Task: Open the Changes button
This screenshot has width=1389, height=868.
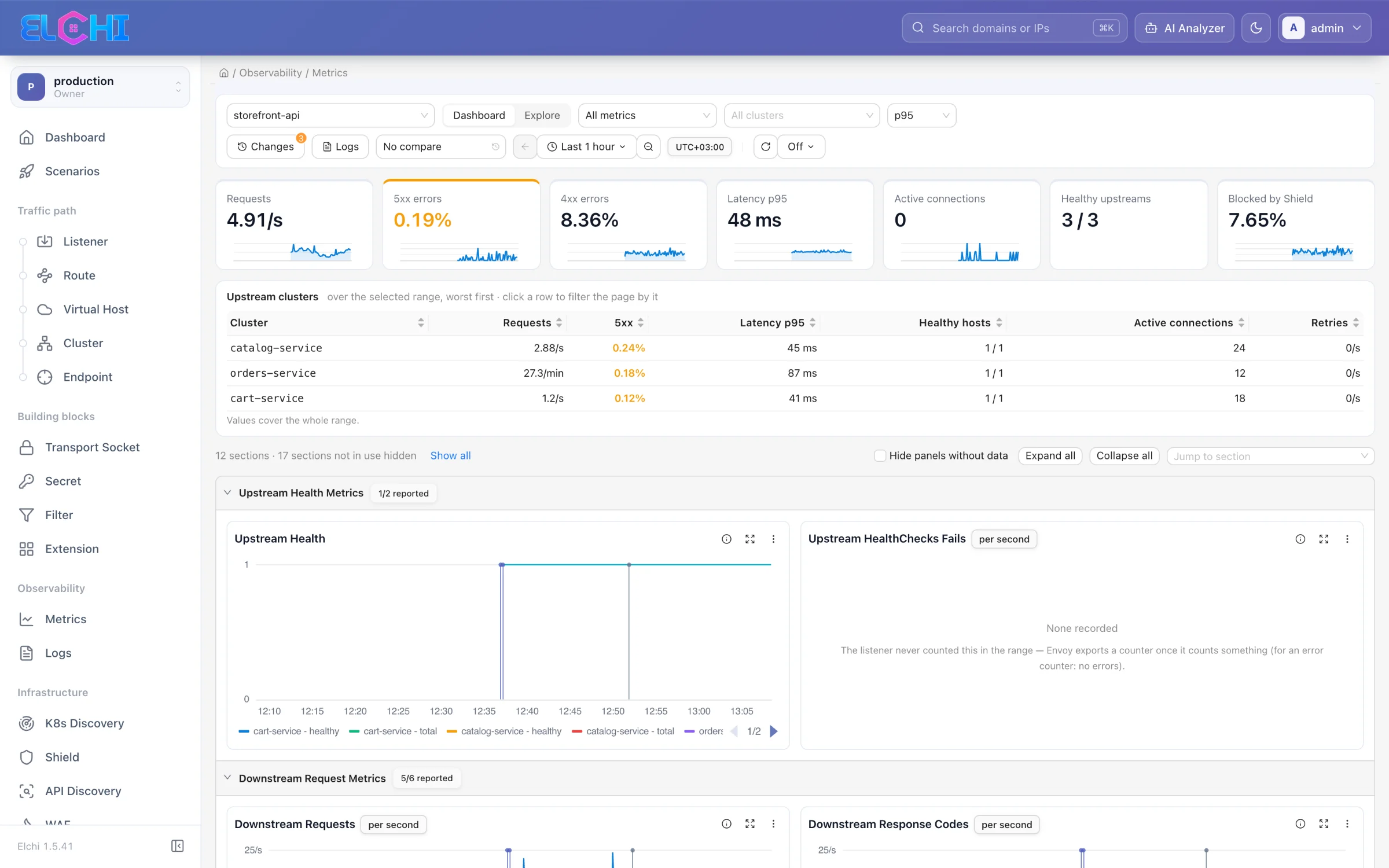Action: pos(266,146)
